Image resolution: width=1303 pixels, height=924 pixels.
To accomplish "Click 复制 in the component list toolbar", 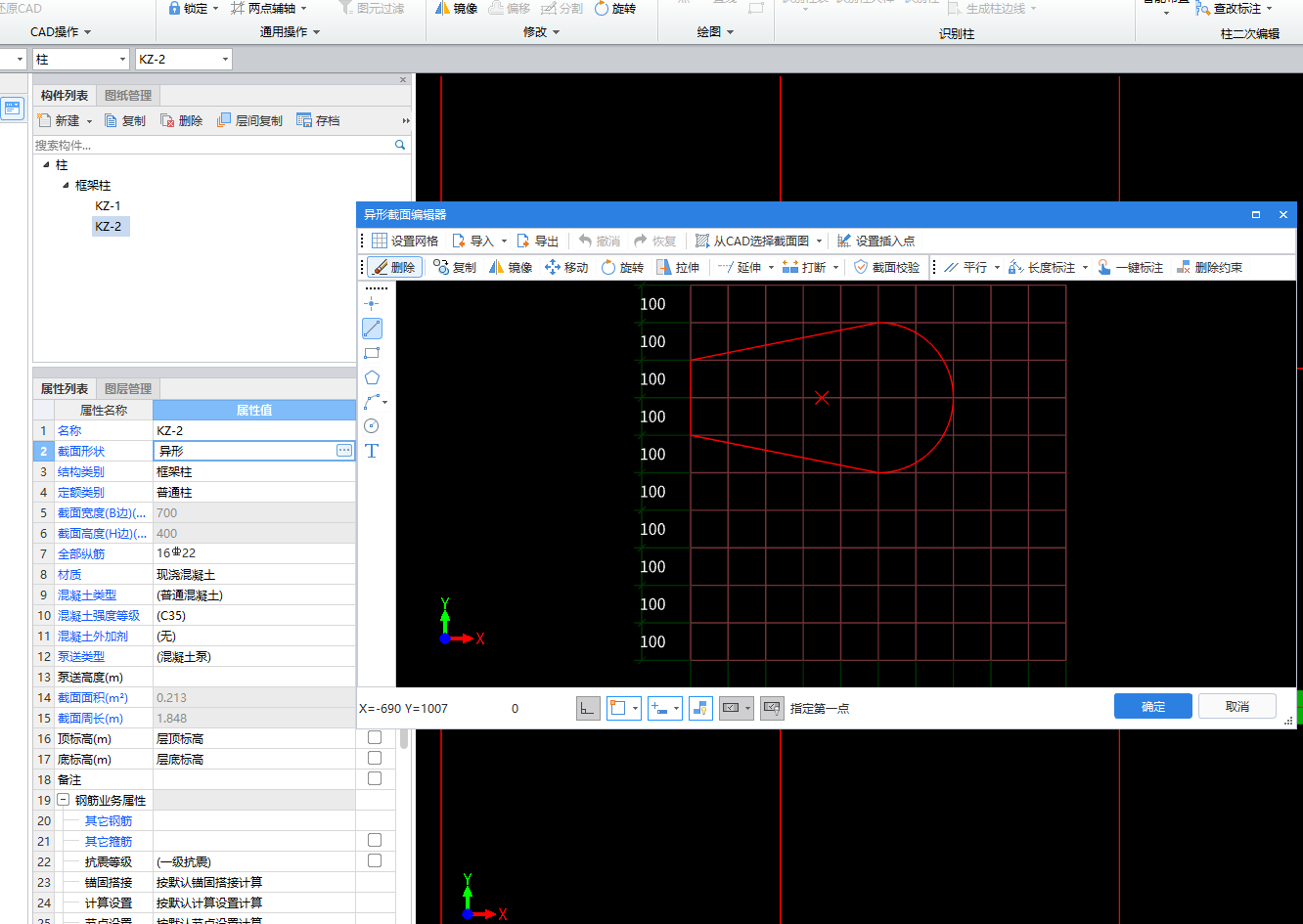I will [125, 120].
